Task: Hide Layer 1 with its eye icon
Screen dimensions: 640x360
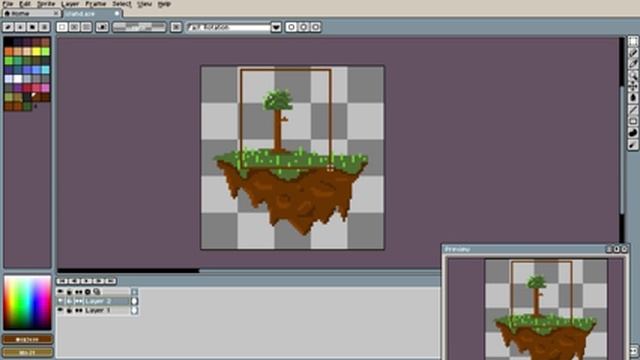Action: point(60,311)
